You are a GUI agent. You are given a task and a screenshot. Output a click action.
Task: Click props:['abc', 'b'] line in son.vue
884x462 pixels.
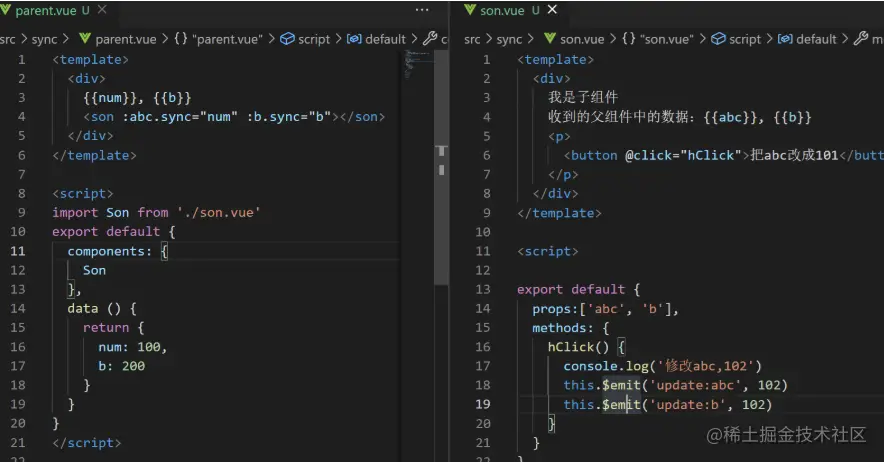coord(605,309)
